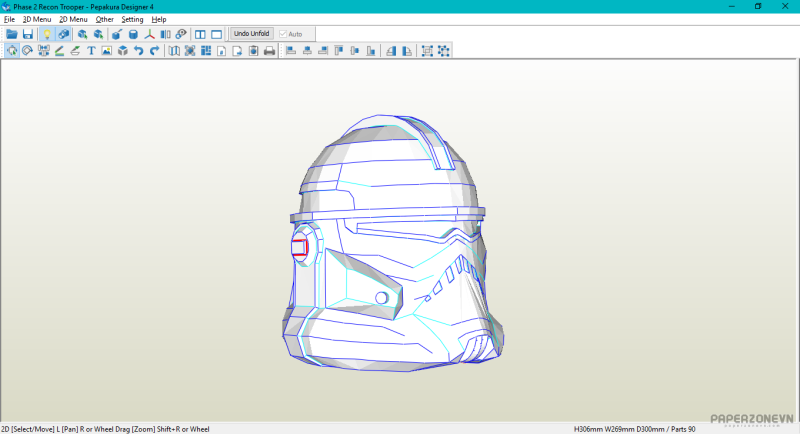
Task: Toggle the light bulb lighting icon
Action: (x=46, y=34)
